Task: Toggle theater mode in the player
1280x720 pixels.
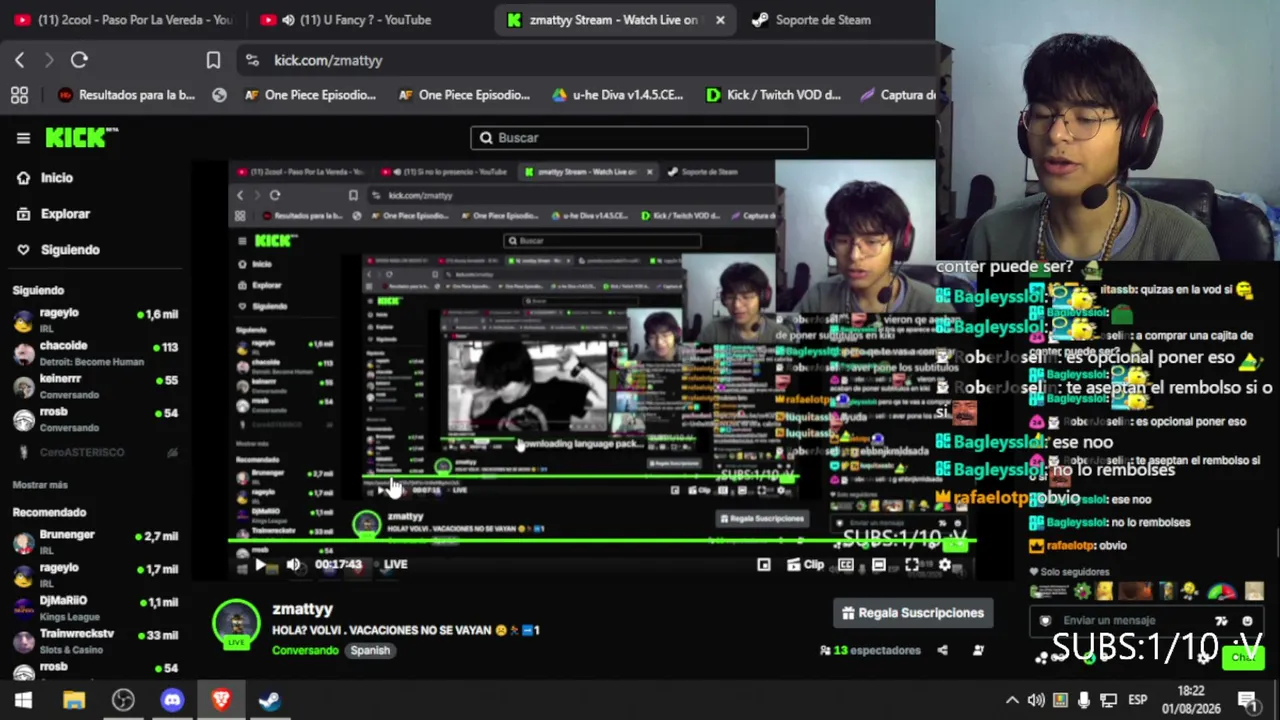Action: [879, 565]
